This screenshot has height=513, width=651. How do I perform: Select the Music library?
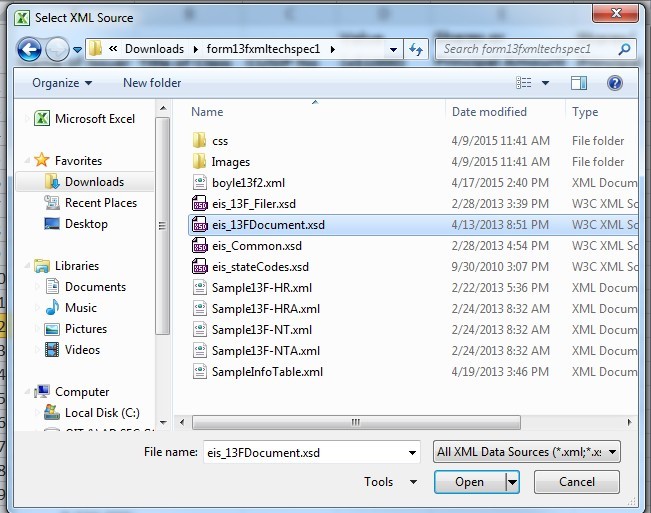pyautogui.click(x=71, y=308)
